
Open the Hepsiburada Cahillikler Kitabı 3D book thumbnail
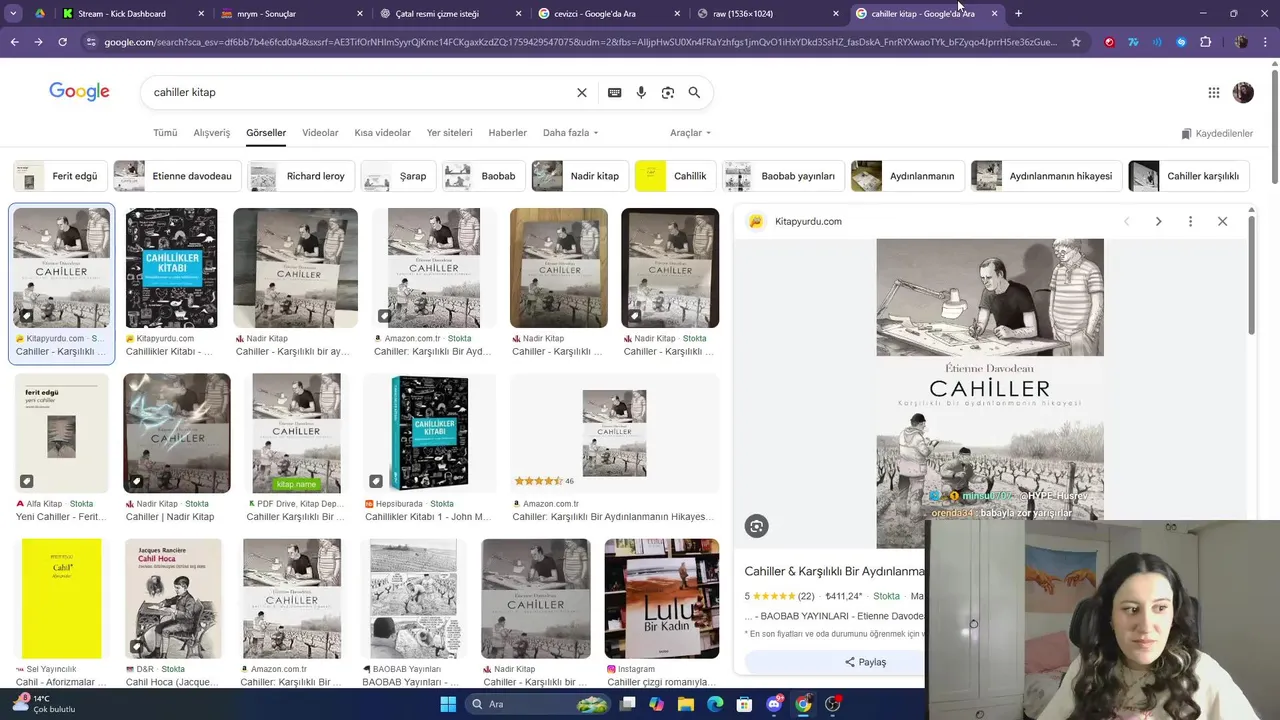click(429, 432)
